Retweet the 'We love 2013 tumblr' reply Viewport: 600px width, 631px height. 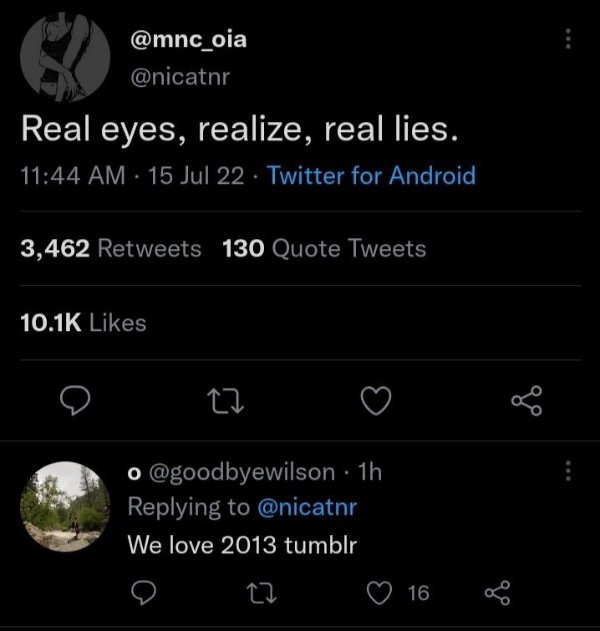pyautogui.click(x=261, y=593)
